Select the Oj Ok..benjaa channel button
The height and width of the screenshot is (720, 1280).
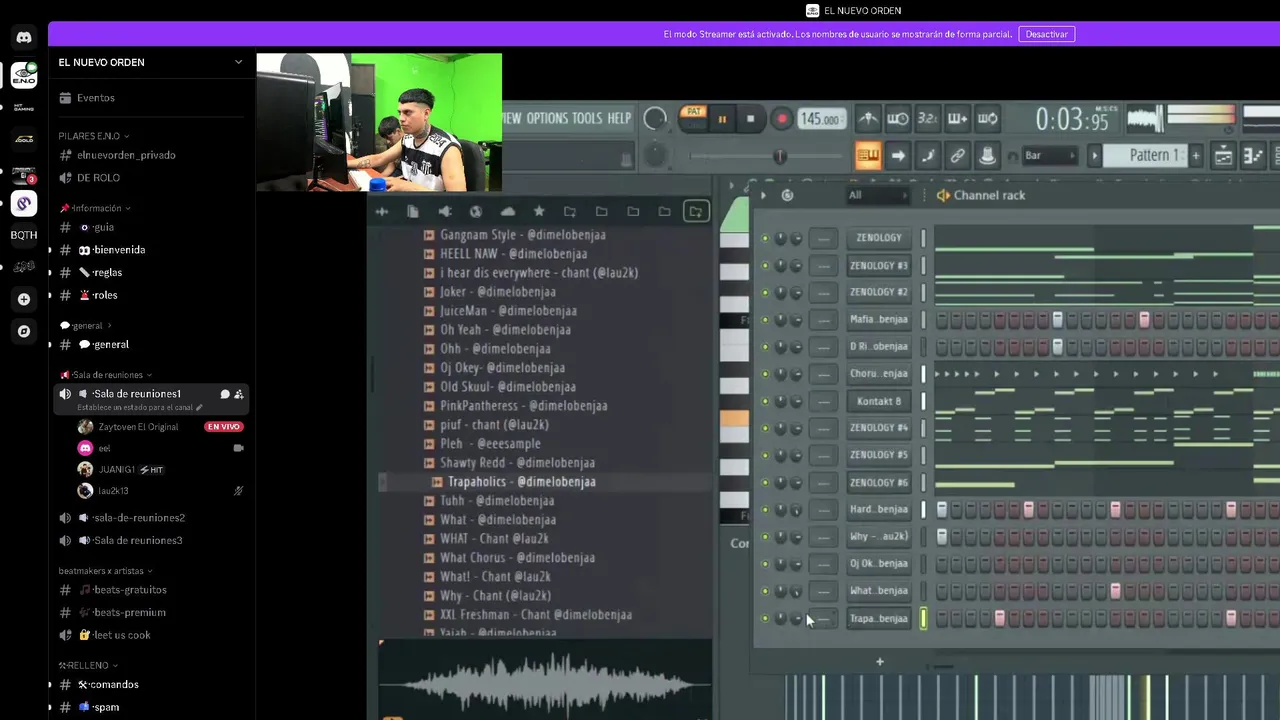click(878, 564)
